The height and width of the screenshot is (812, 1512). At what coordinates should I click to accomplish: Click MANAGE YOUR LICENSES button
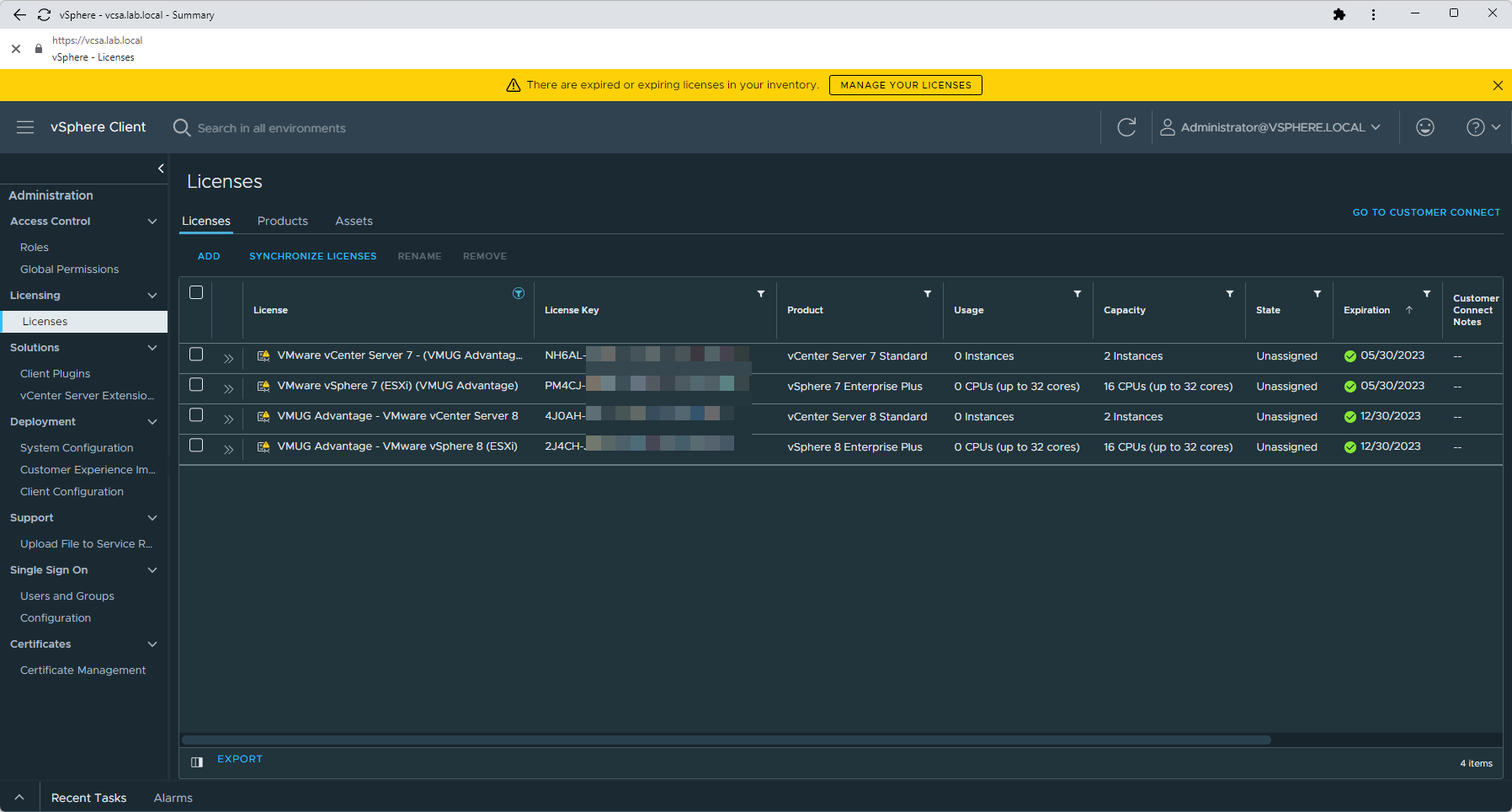pyautogui.click(x=906, y=85)
